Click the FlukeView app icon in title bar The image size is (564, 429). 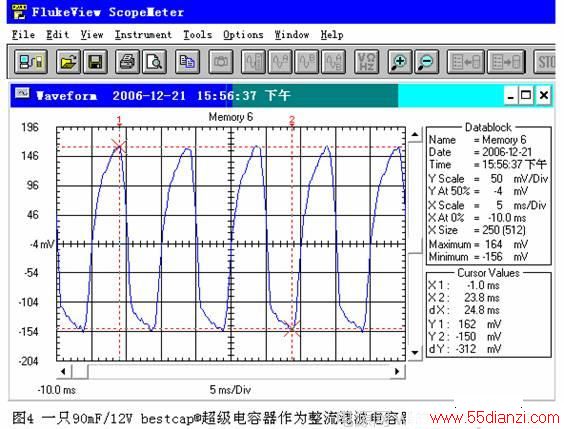(19, 12)
